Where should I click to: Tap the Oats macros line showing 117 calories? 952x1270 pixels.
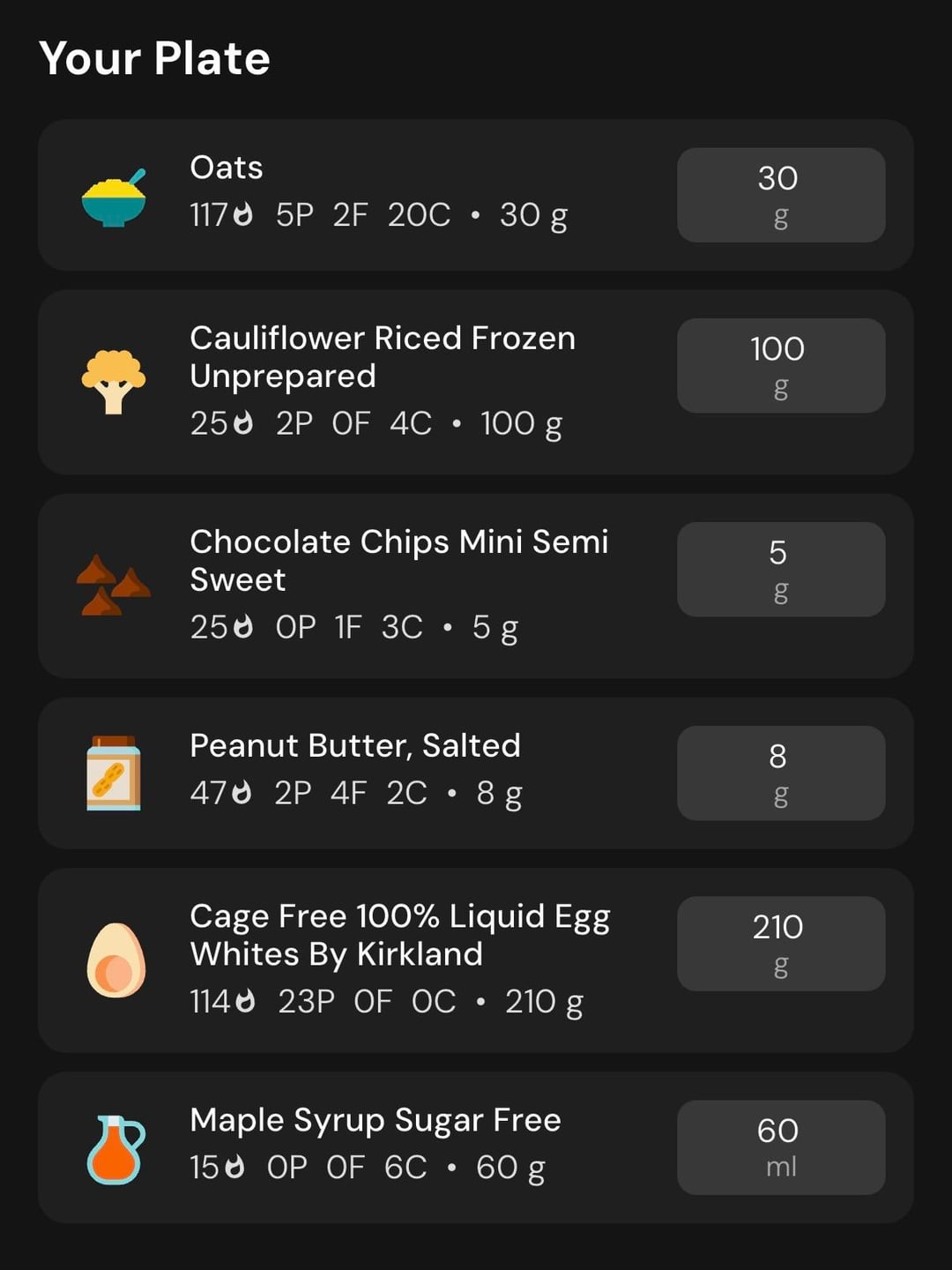click(x=378, y=215)
